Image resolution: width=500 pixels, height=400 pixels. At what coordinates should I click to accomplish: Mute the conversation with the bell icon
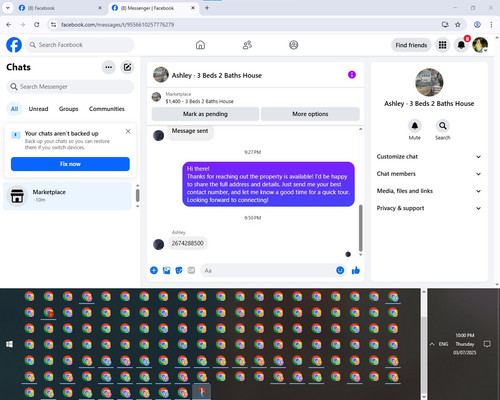pyautogui.click(x=415, y=126)
